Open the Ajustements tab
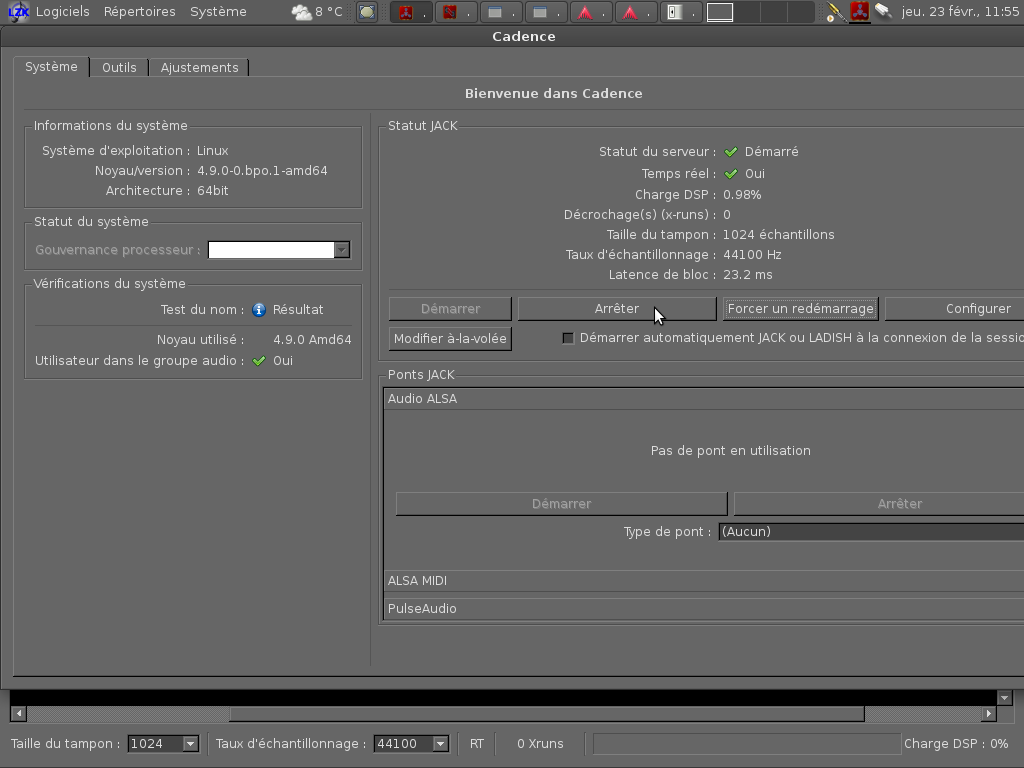The height and width of the screenshot is (768, 1024). point(199,68)
